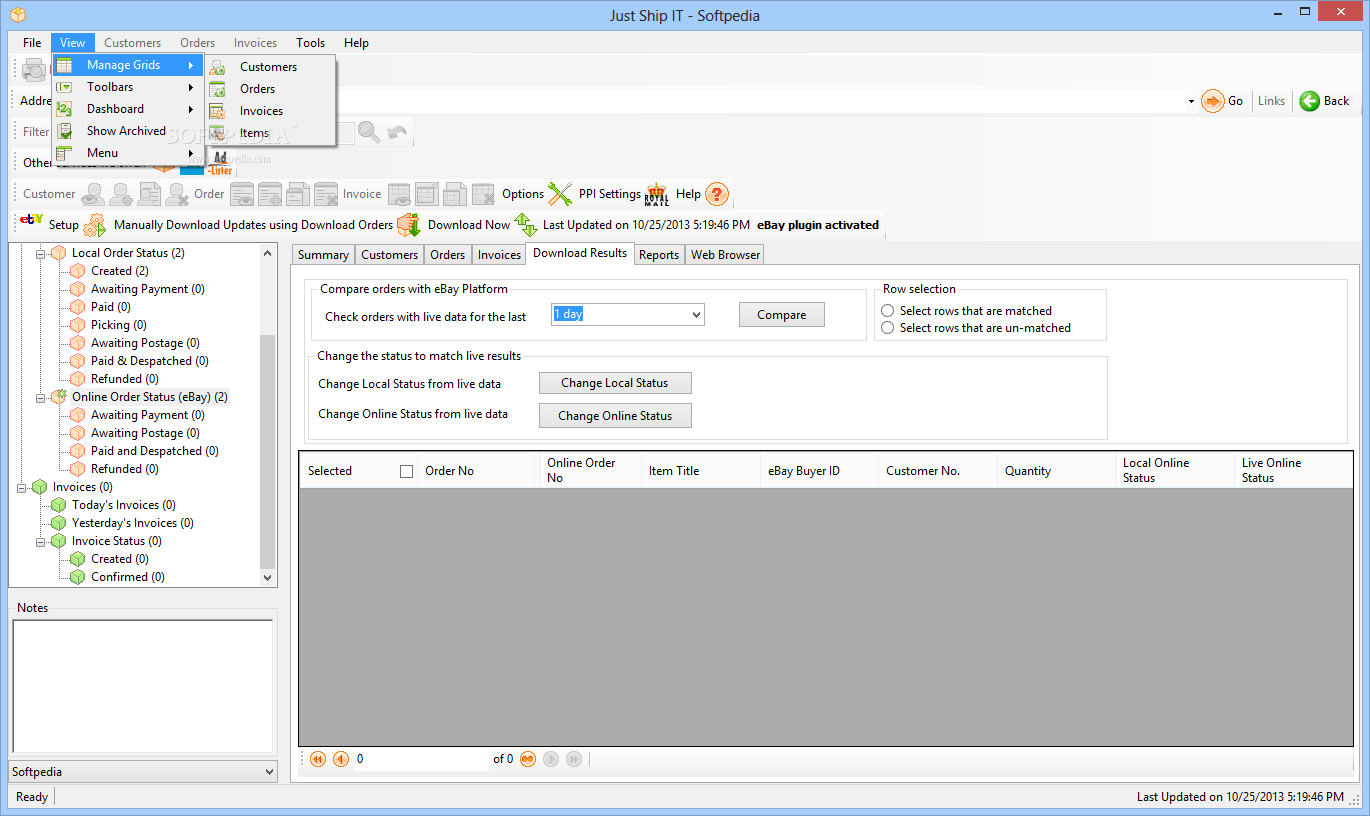Switch to the Summary tab
Image resolution: width=1370 pixels, height=816 pixels.
[x=323, y=255]
